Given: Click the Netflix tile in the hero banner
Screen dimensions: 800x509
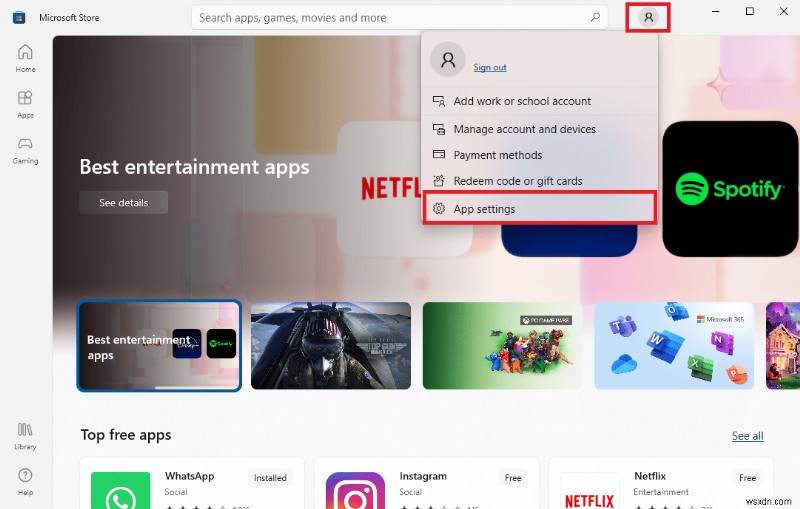Looking at the screenshot, I should 379,188.
